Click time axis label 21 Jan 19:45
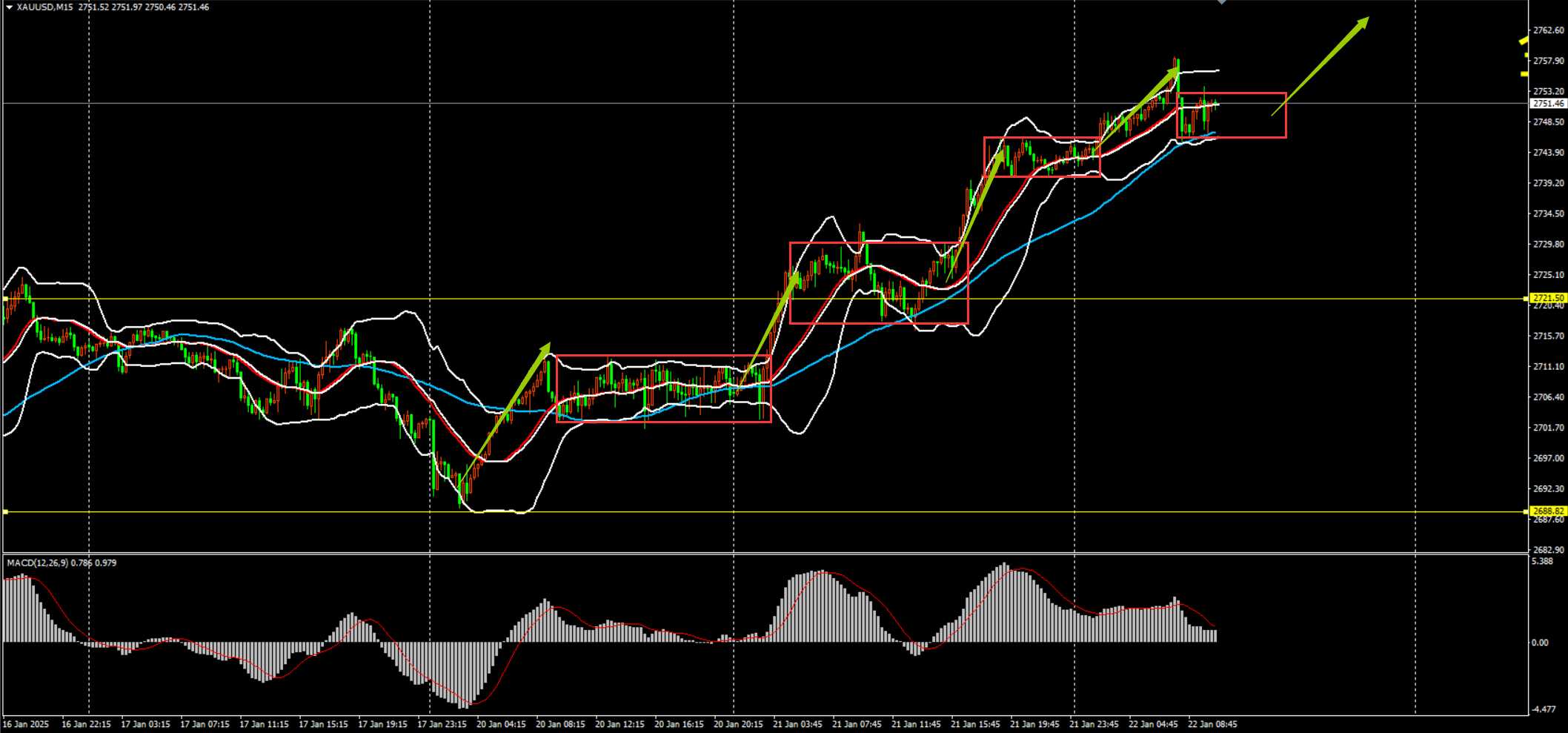 (1034, 724)
